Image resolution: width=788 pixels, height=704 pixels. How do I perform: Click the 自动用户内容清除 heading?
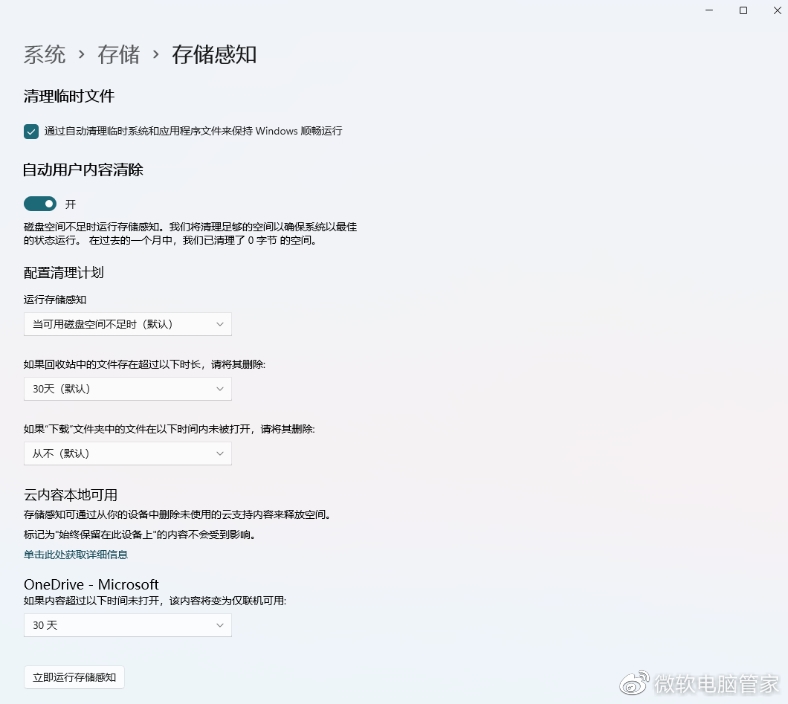[x=83, y=170]
